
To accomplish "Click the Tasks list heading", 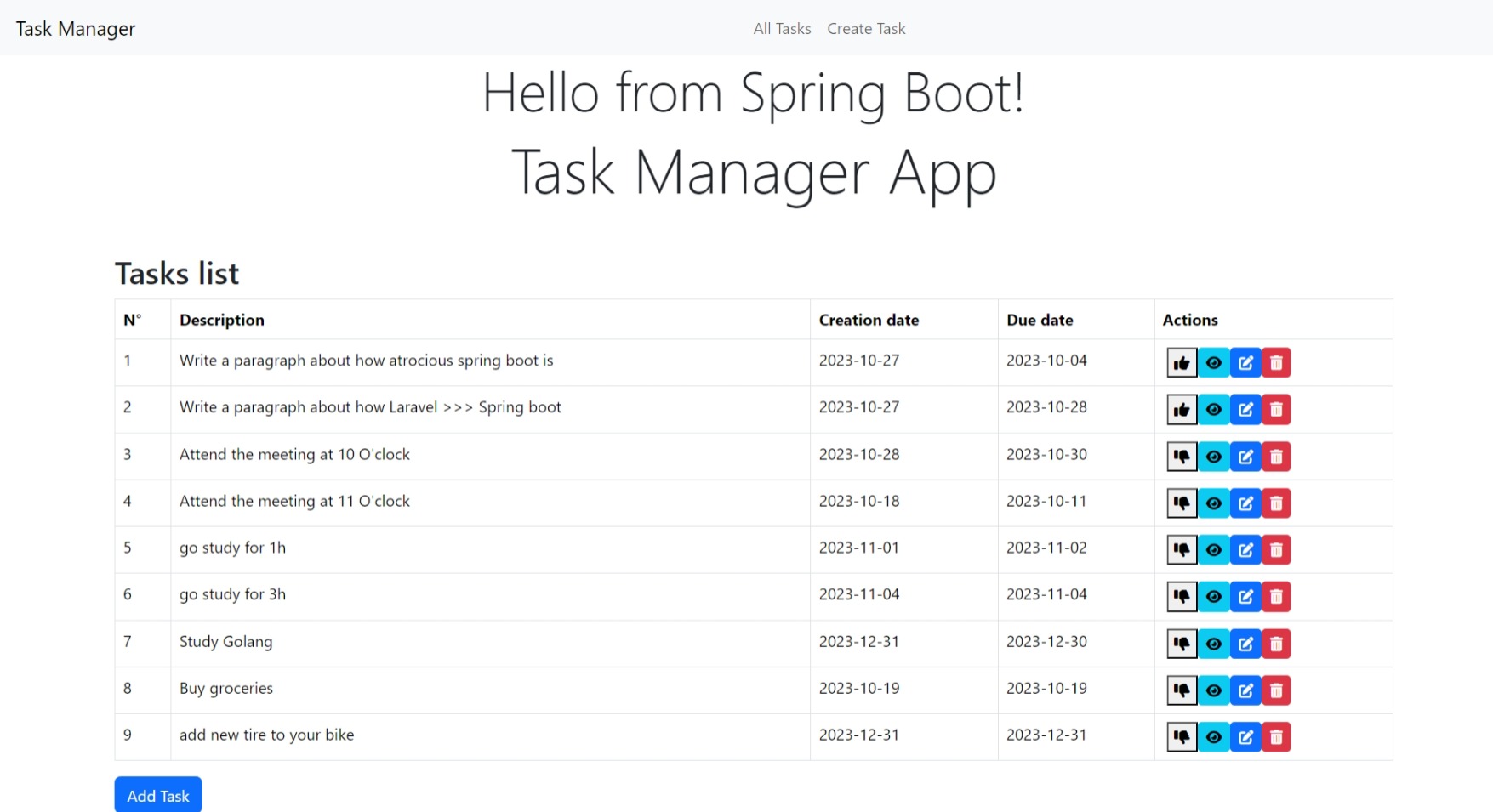I will coord(177,274).
